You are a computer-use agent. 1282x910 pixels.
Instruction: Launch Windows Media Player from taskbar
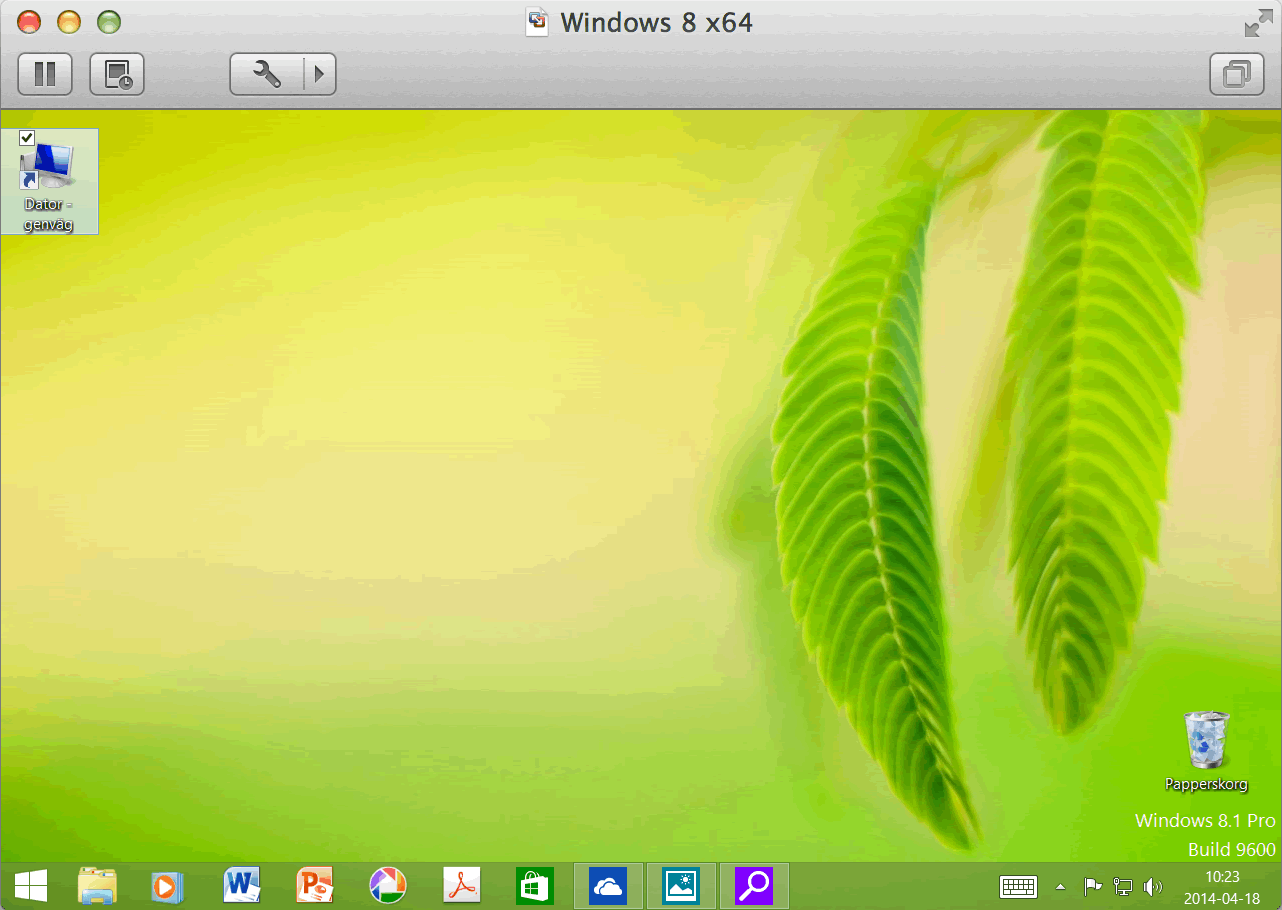pyautogui.click(x=167, y=886)
